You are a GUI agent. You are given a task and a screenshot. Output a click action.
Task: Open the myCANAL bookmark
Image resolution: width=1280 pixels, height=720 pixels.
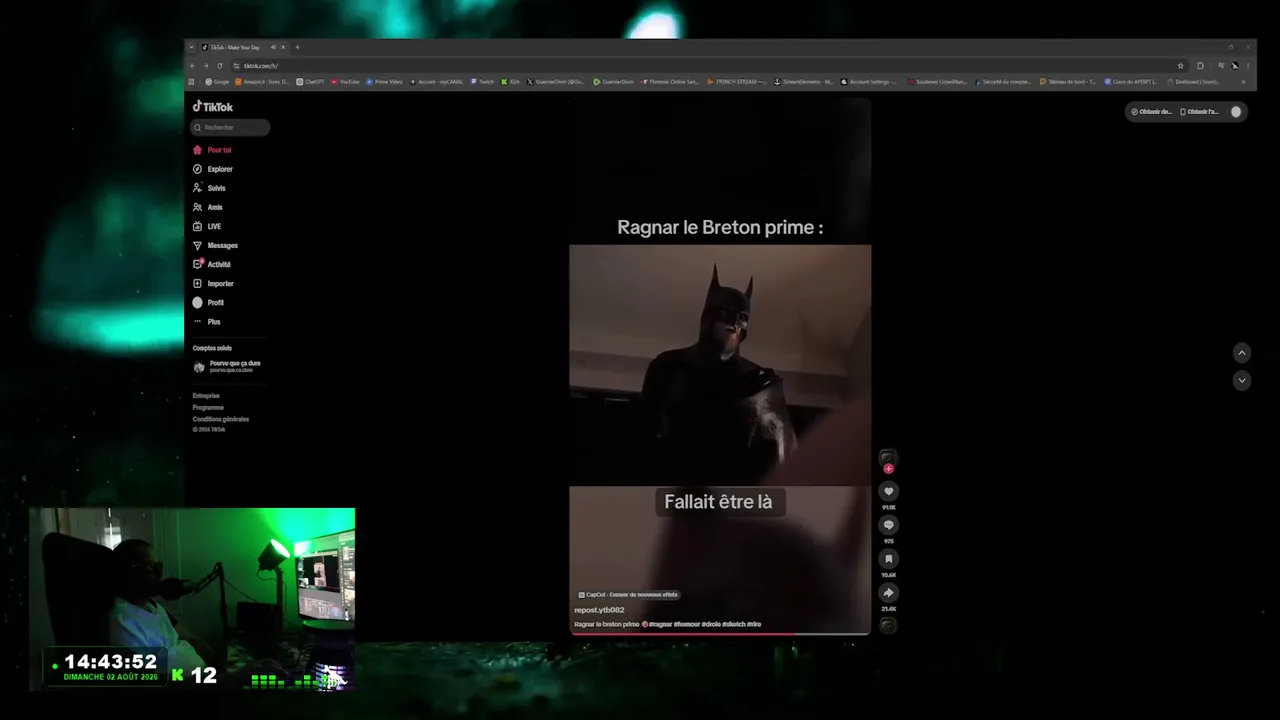click(x=437, y=82)
